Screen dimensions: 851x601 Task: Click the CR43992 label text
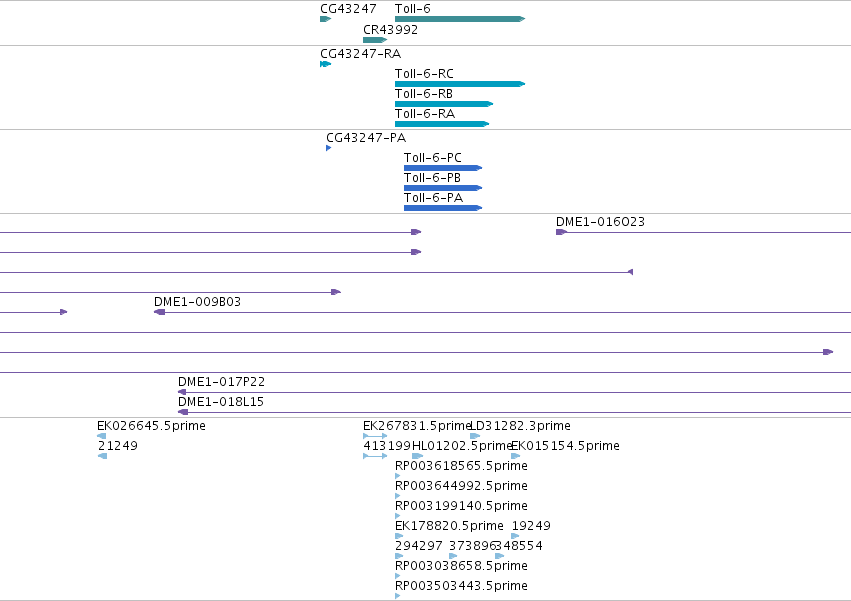(x=391, y=30)
